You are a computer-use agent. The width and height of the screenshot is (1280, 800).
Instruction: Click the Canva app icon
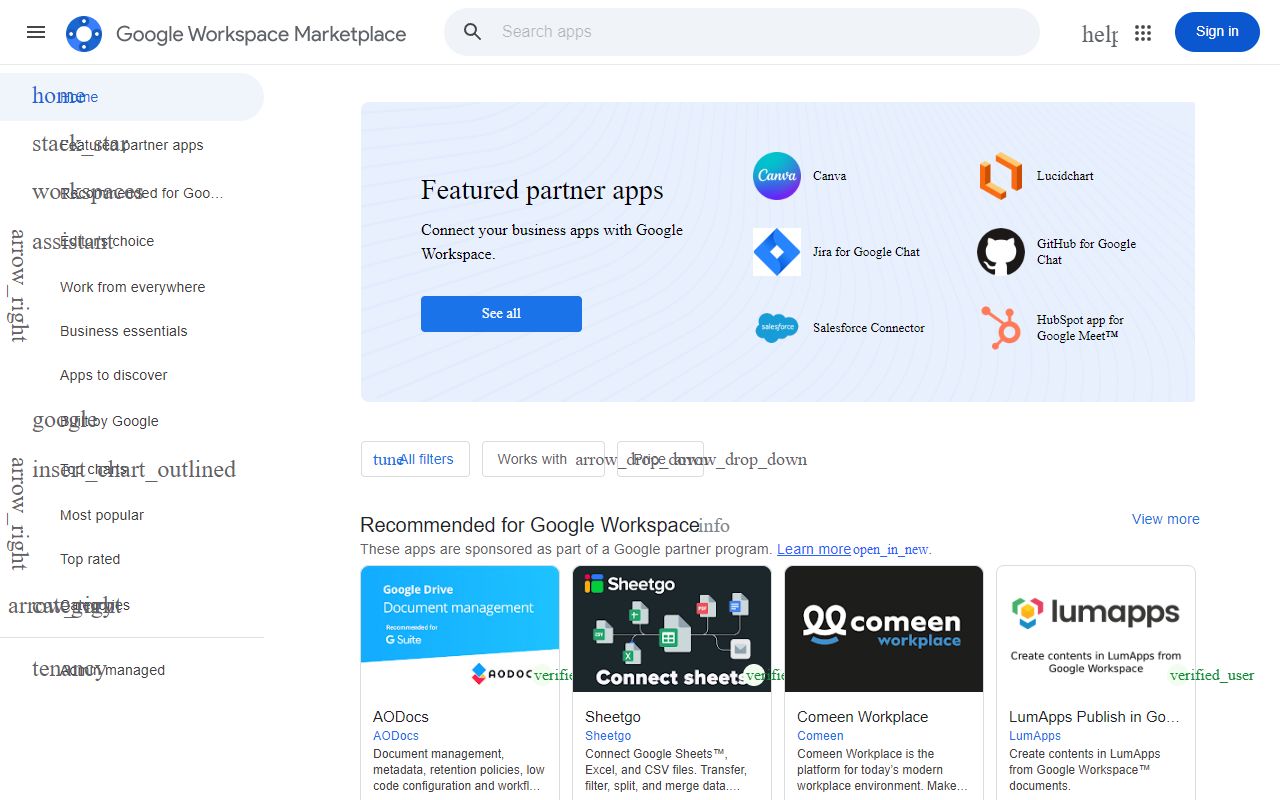pyautogui.click(x=777, y=176)
